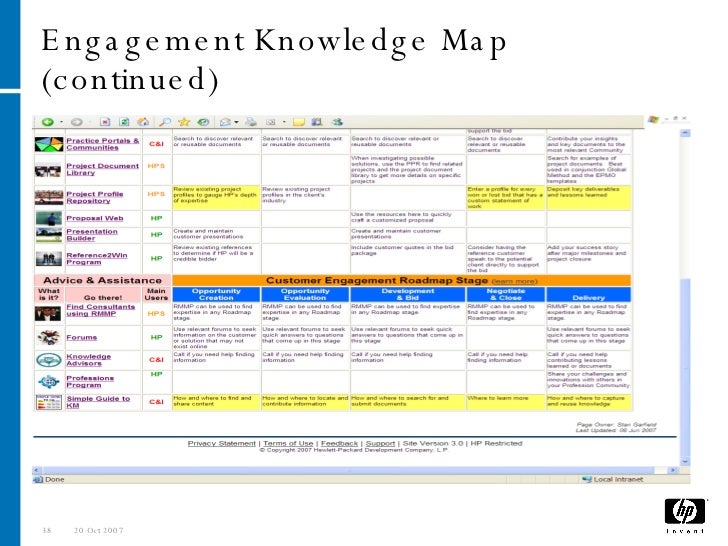Image resolution: width=728 pixels, height=546 pixels.
Task: Open the Terms of Use footer link
Action: (288, 443)
